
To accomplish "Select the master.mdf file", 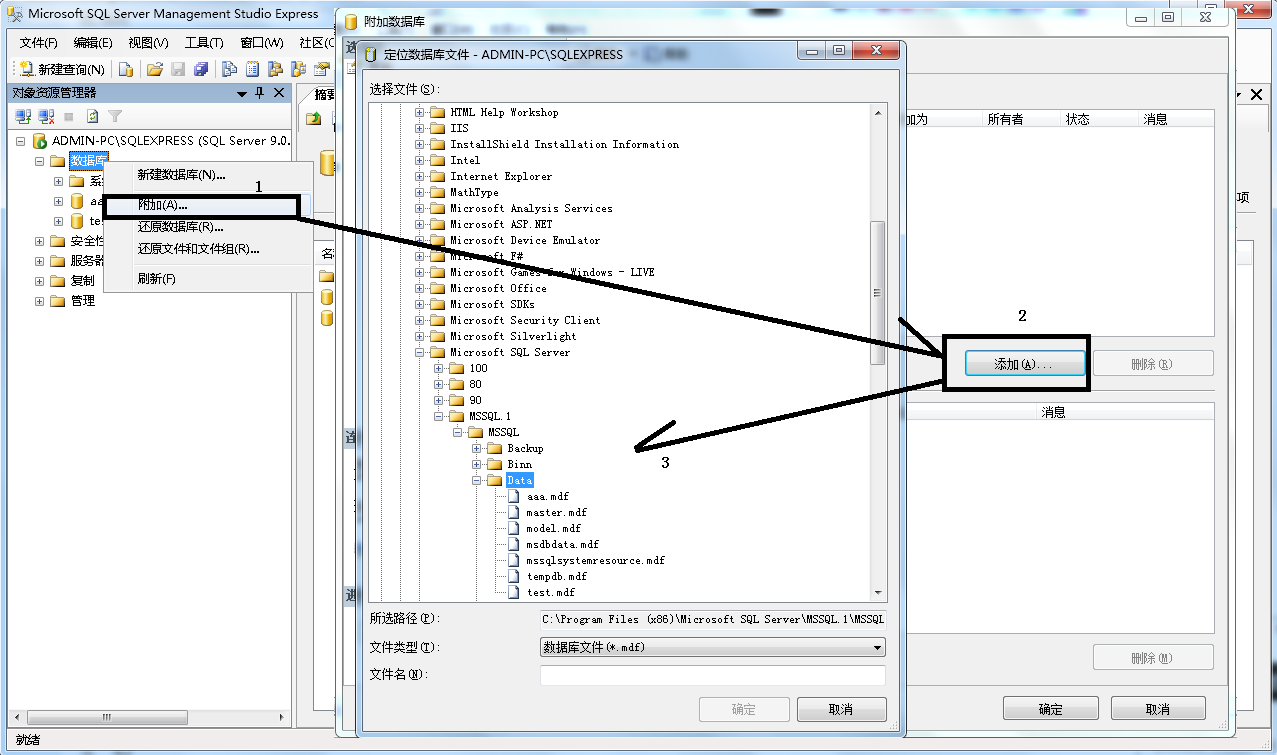I will 556,512.
